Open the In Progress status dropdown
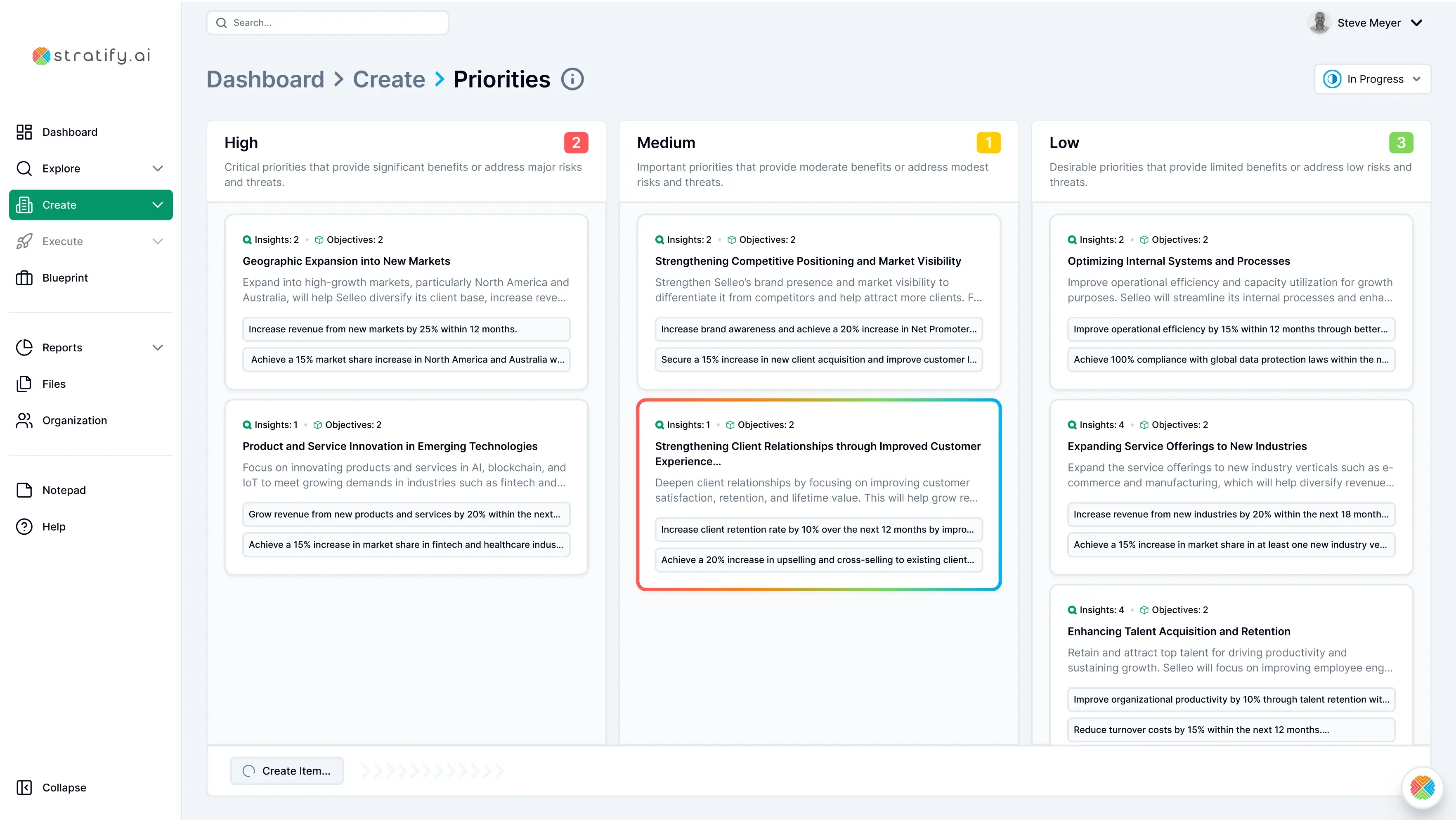This screenshot has width=1456, height=820. [x=1372, y=79]
